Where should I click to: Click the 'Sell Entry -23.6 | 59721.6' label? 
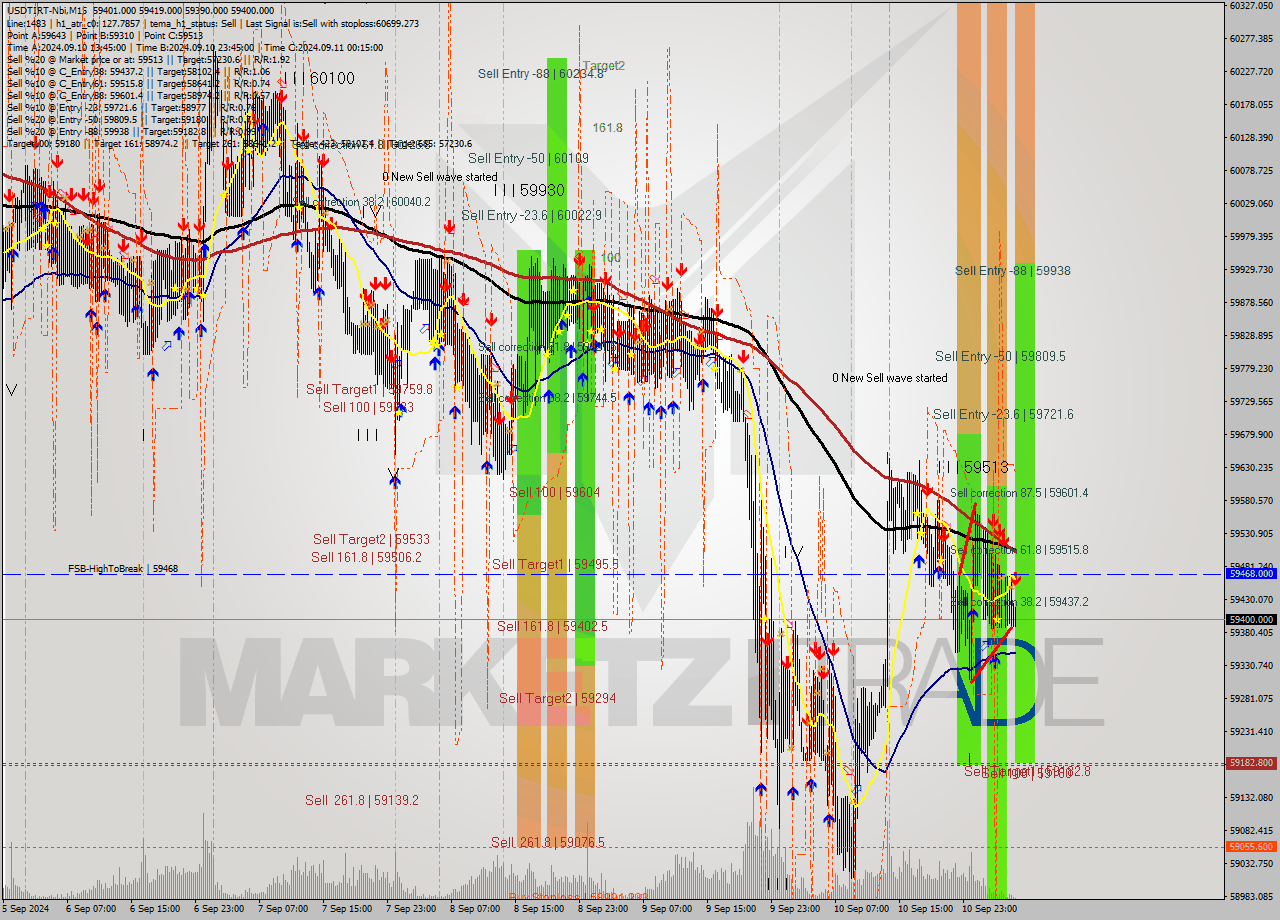[x=1003, y=414]
